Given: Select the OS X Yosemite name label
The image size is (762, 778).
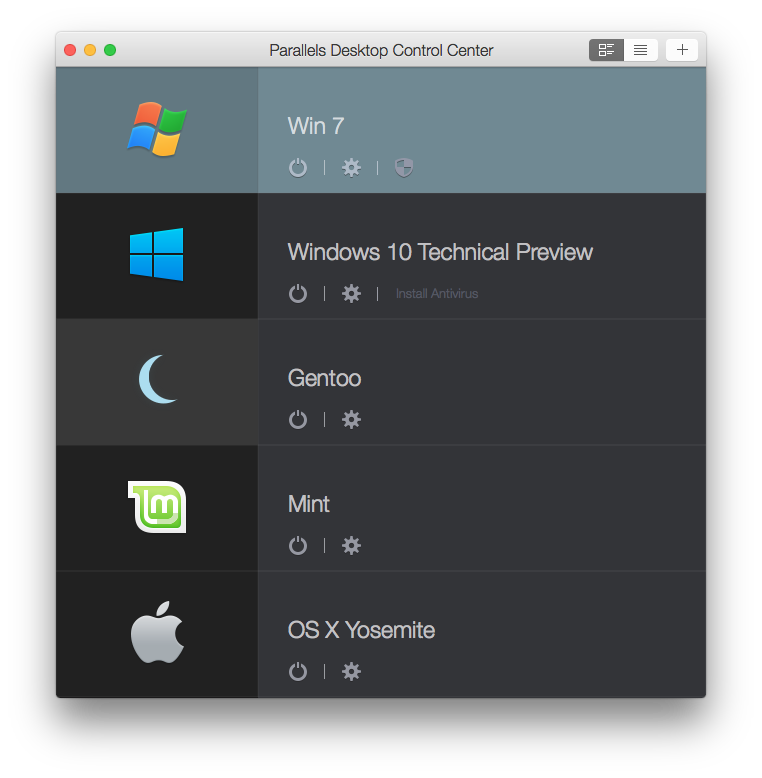Looking at the screenshot, I should coord(361,631).
